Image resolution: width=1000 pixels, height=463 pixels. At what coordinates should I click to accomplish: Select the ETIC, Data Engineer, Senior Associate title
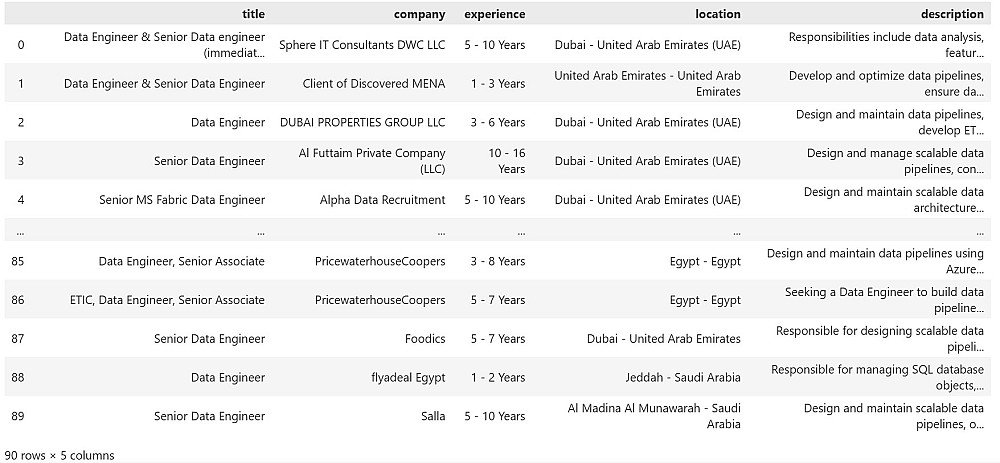pyautogui.click(x=167, y=300)
